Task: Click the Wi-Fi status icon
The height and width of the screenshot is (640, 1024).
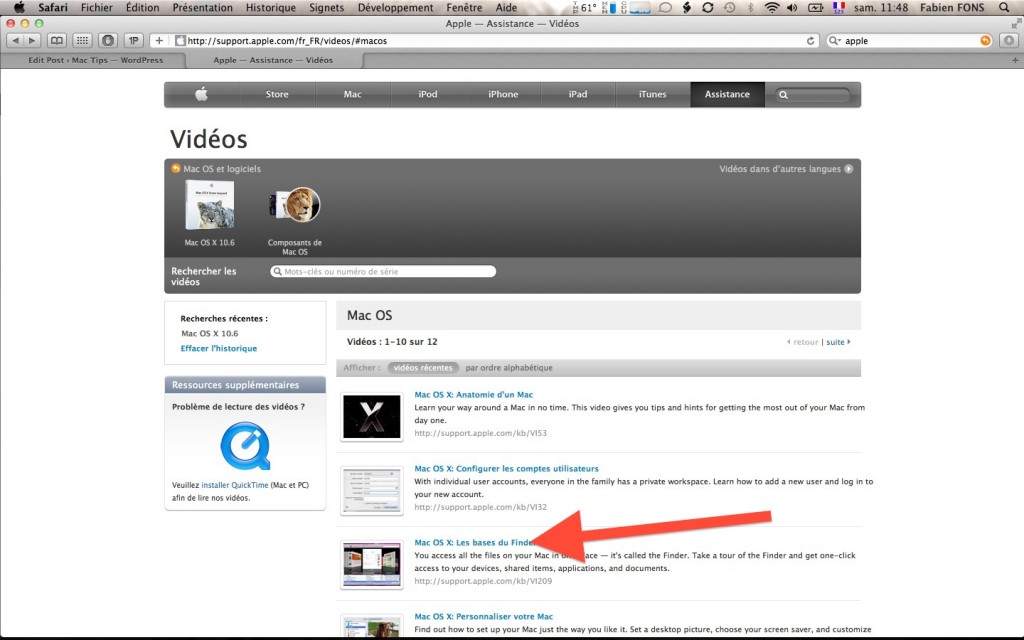Action: click(772, 8)
